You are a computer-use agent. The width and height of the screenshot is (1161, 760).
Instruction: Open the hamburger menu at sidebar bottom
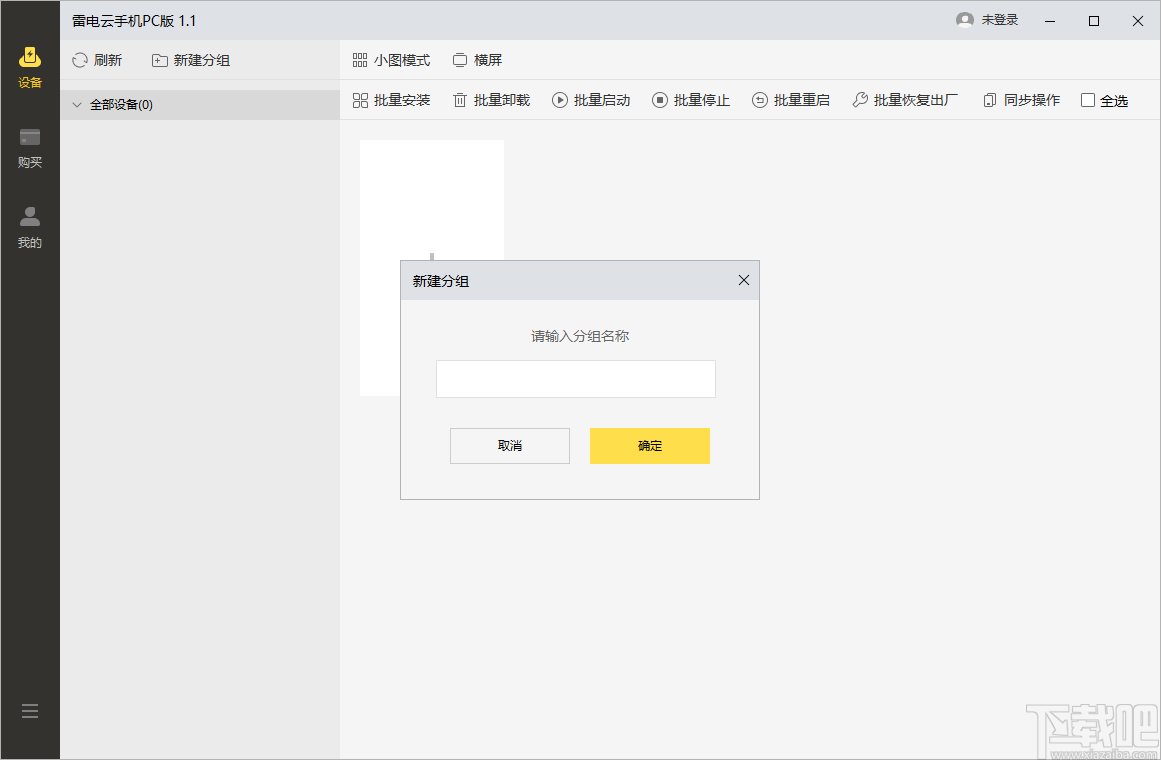pos(29,710)
